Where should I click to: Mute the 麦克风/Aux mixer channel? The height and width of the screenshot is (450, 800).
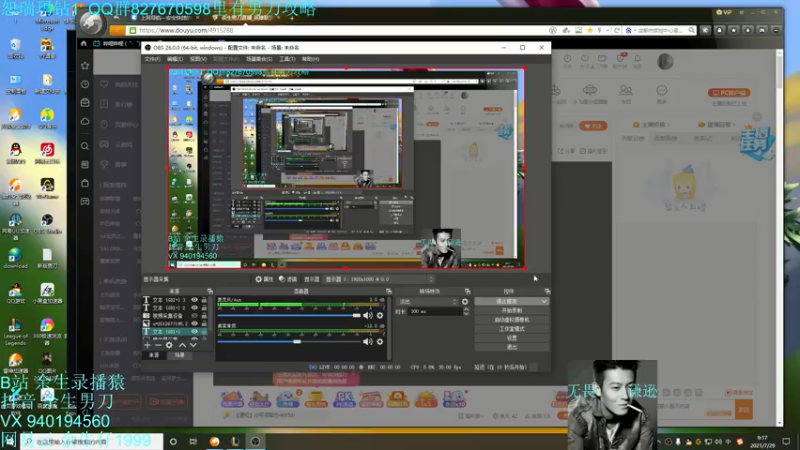tap(367, 315)
